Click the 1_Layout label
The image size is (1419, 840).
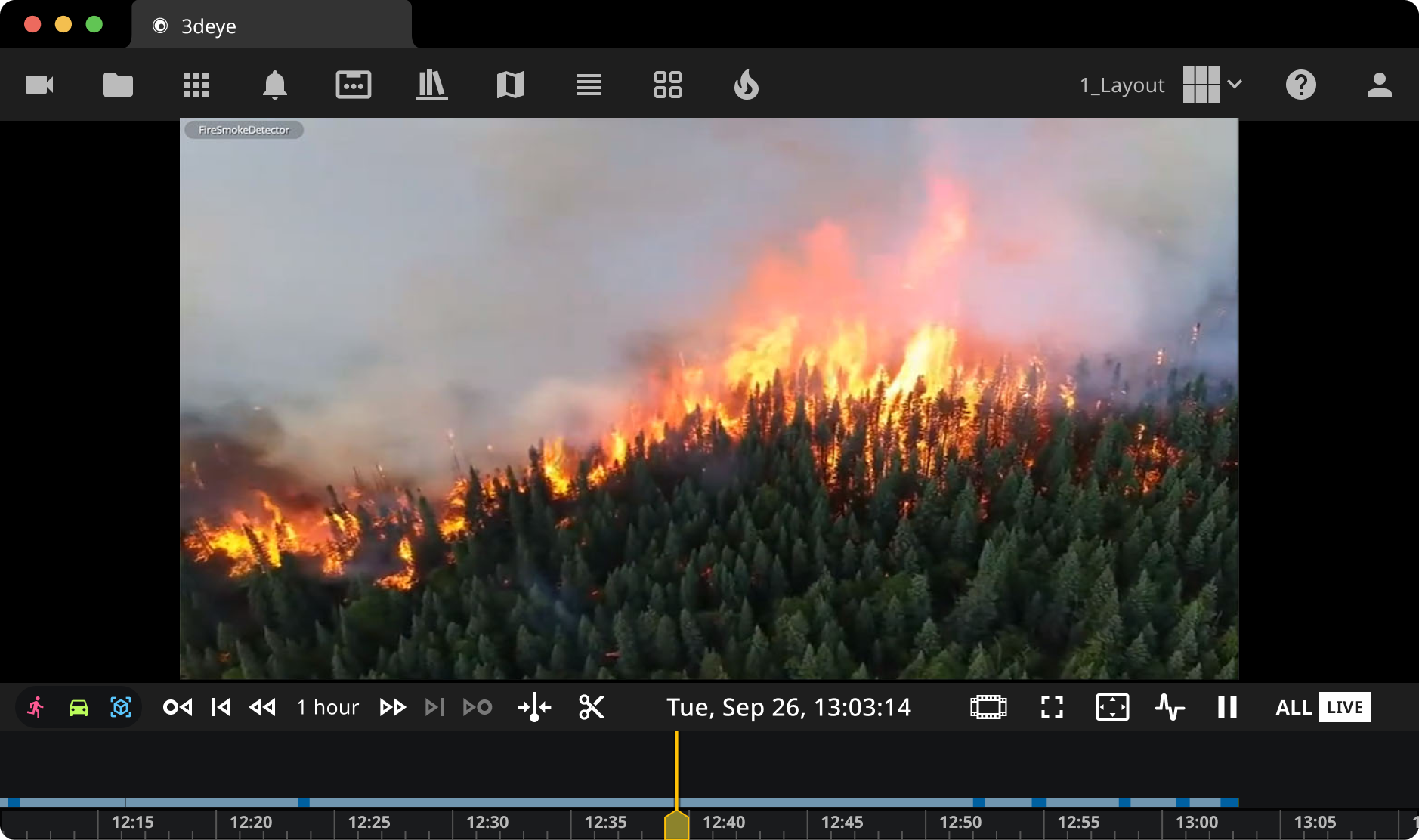coord(1122,85)
